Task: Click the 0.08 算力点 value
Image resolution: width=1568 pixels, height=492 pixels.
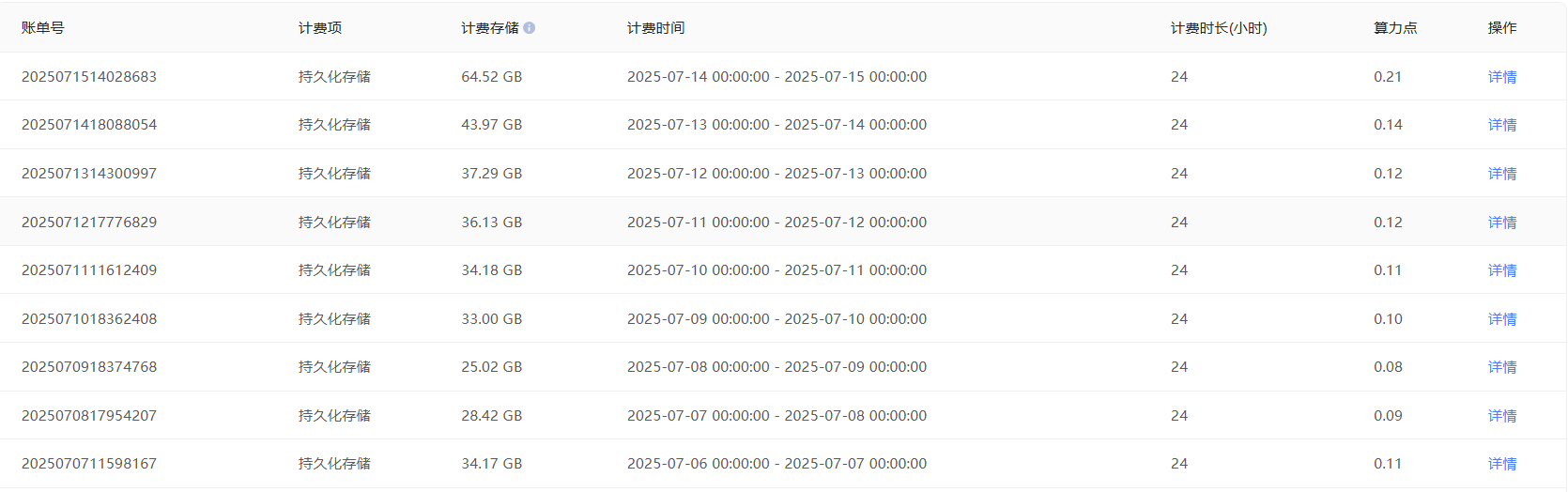Action: pos(1388,367)
